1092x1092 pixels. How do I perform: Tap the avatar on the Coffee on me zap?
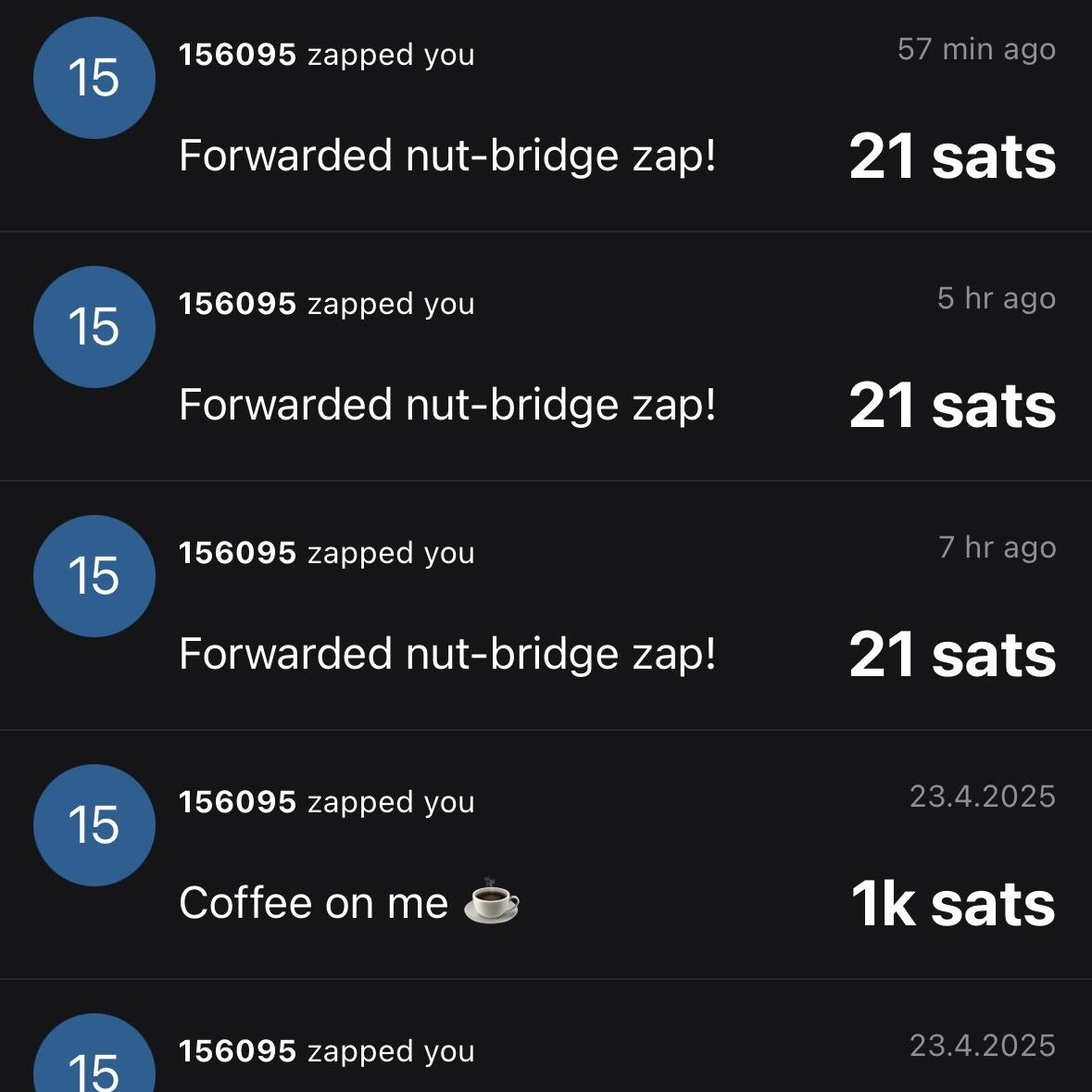point(94,825)
